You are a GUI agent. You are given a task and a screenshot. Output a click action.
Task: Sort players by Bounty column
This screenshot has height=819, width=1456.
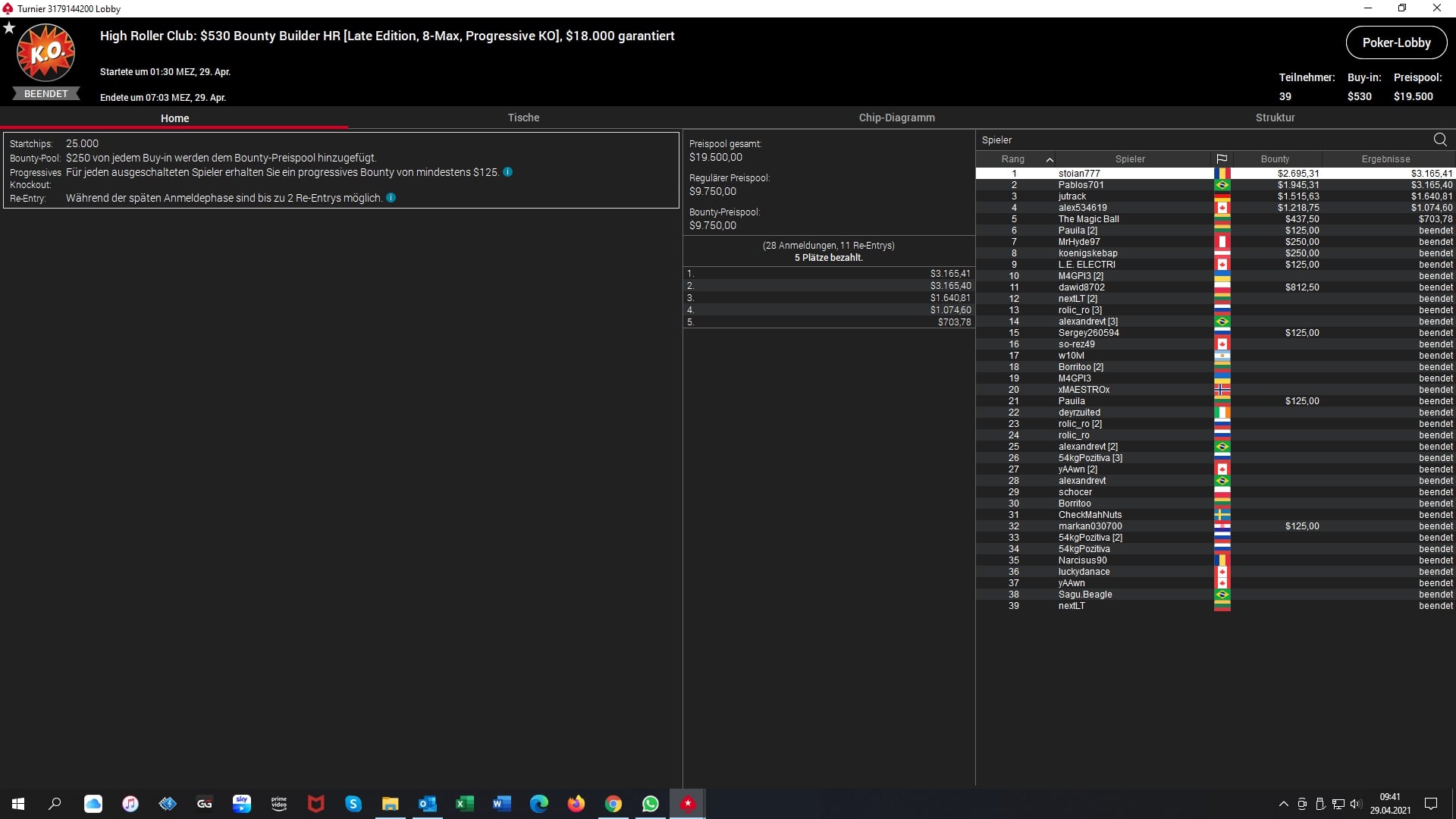point(1275,159)
